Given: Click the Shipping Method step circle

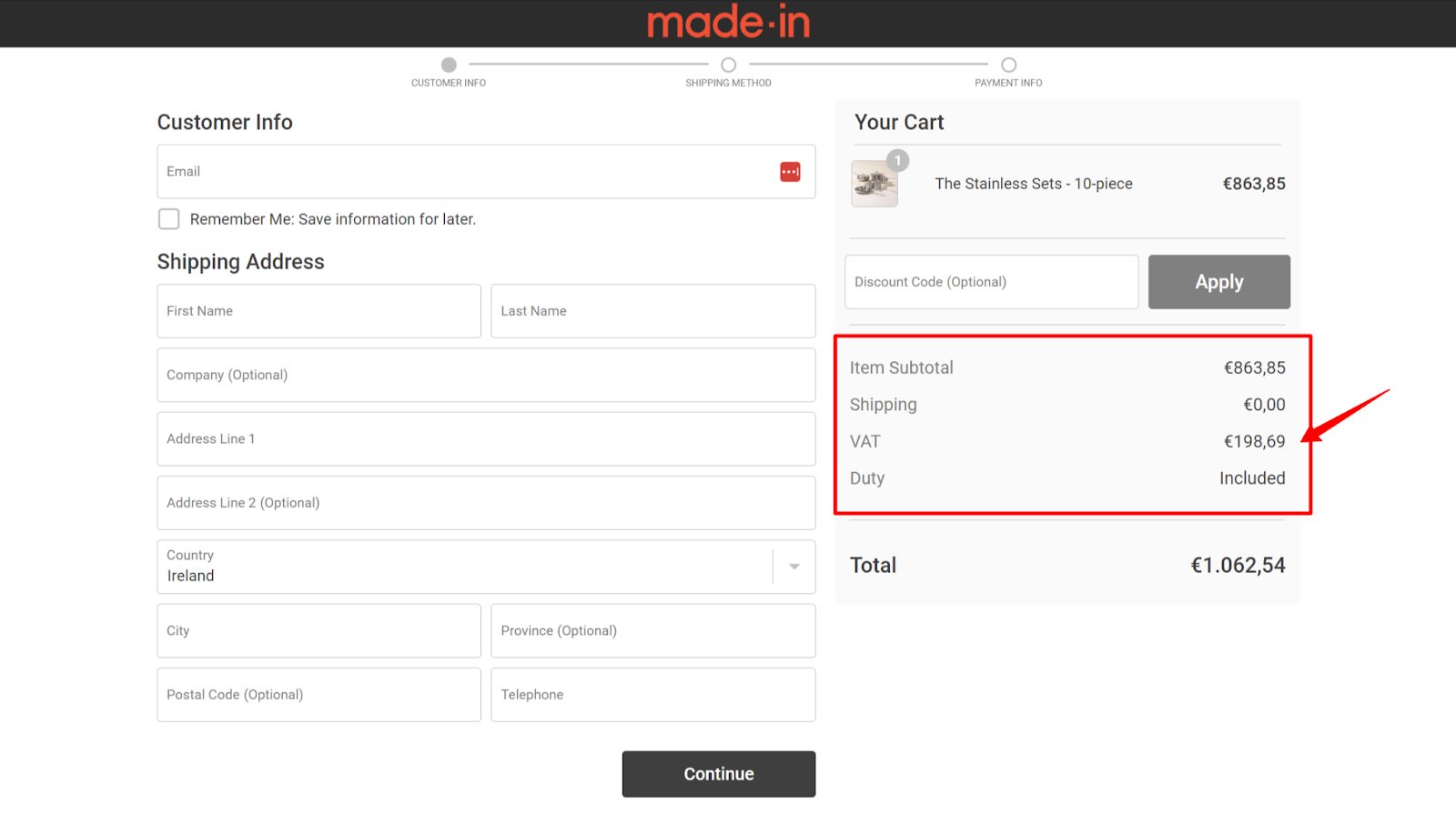Looking at the screenshot, I should (728, 65).
